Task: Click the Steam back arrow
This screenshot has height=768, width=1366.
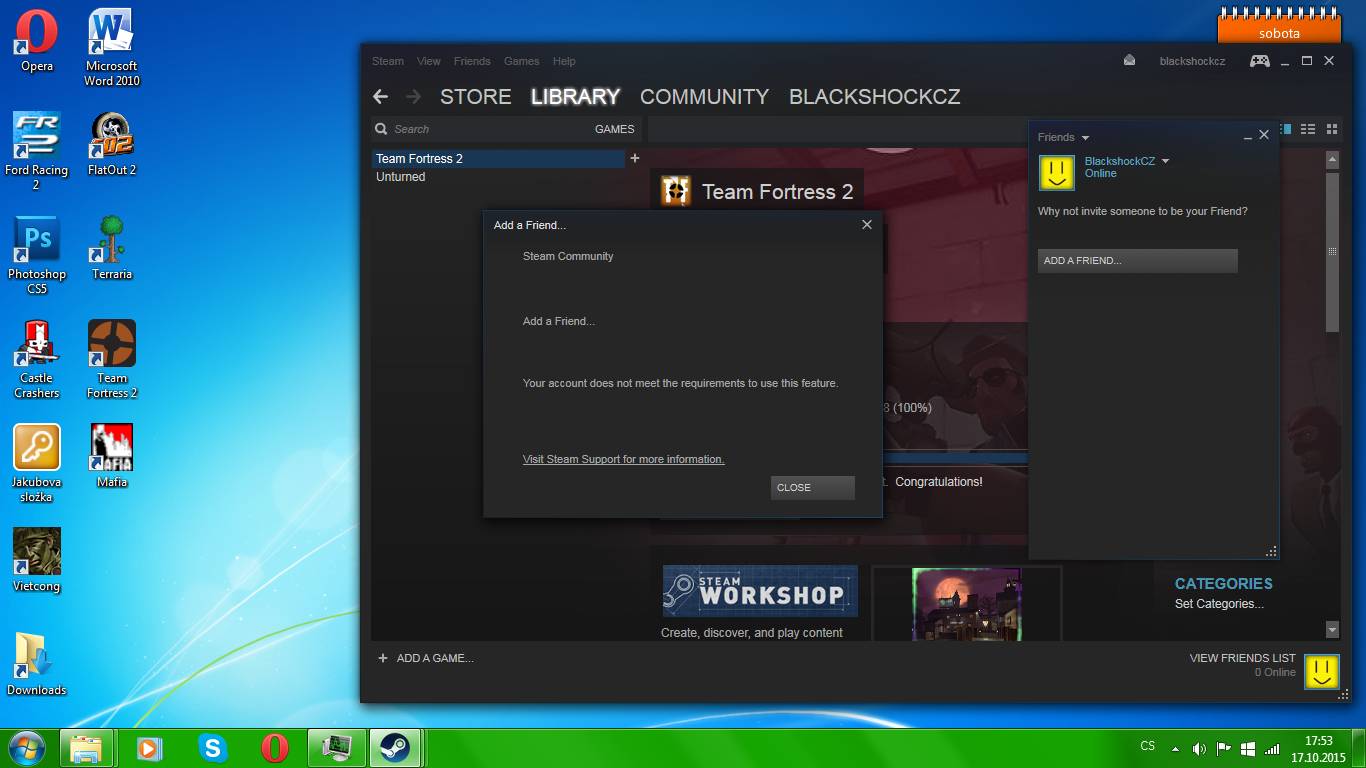Action: click(380, 97)
